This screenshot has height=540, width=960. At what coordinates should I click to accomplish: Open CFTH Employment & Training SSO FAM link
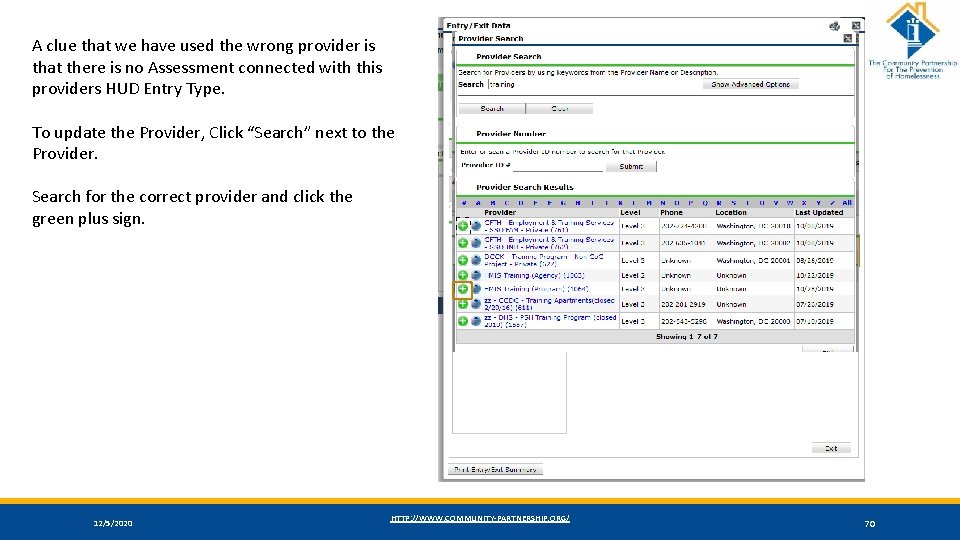pos(549,226)
